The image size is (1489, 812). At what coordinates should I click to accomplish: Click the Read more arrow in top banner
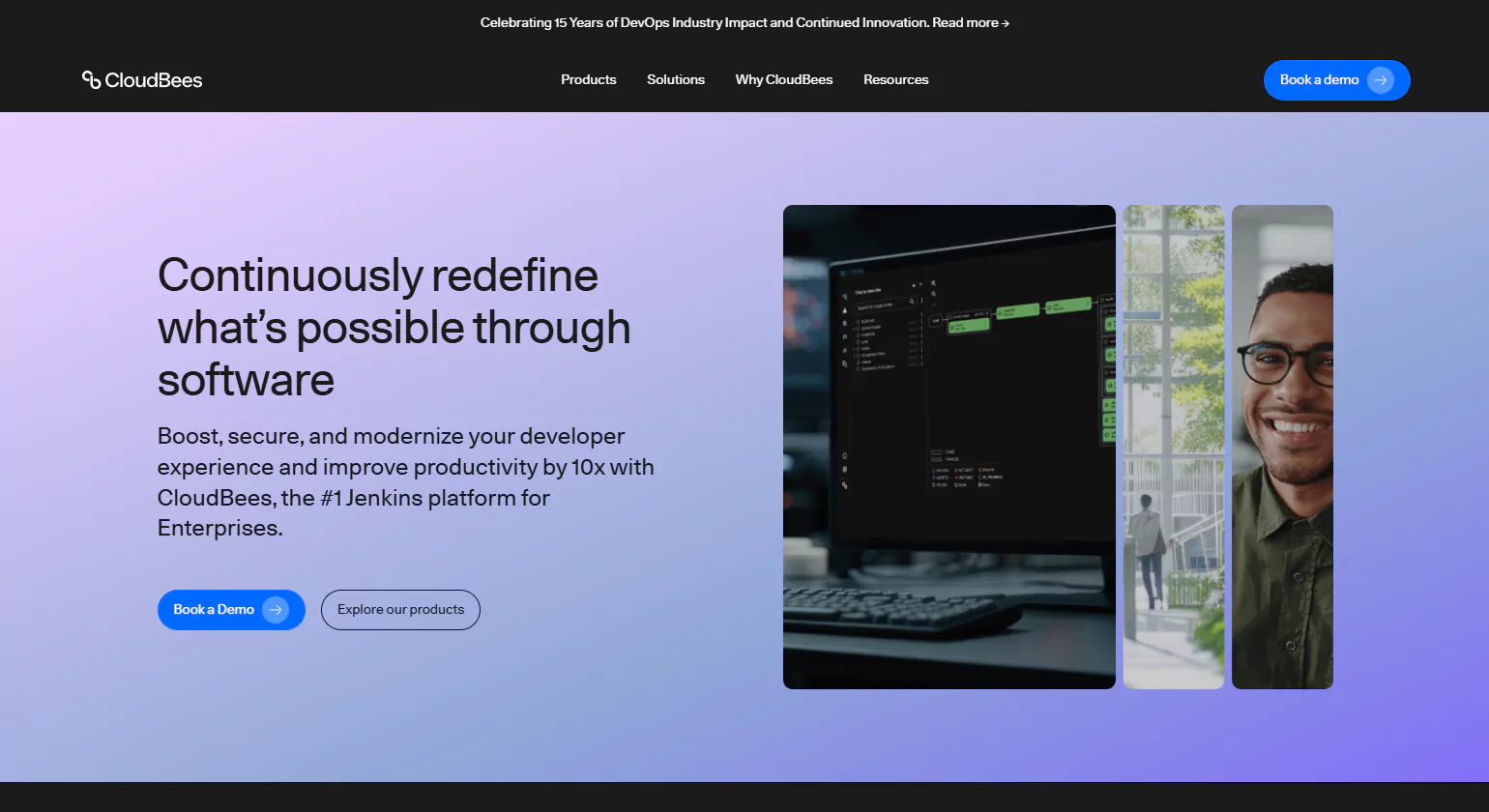pos(1006,23)
